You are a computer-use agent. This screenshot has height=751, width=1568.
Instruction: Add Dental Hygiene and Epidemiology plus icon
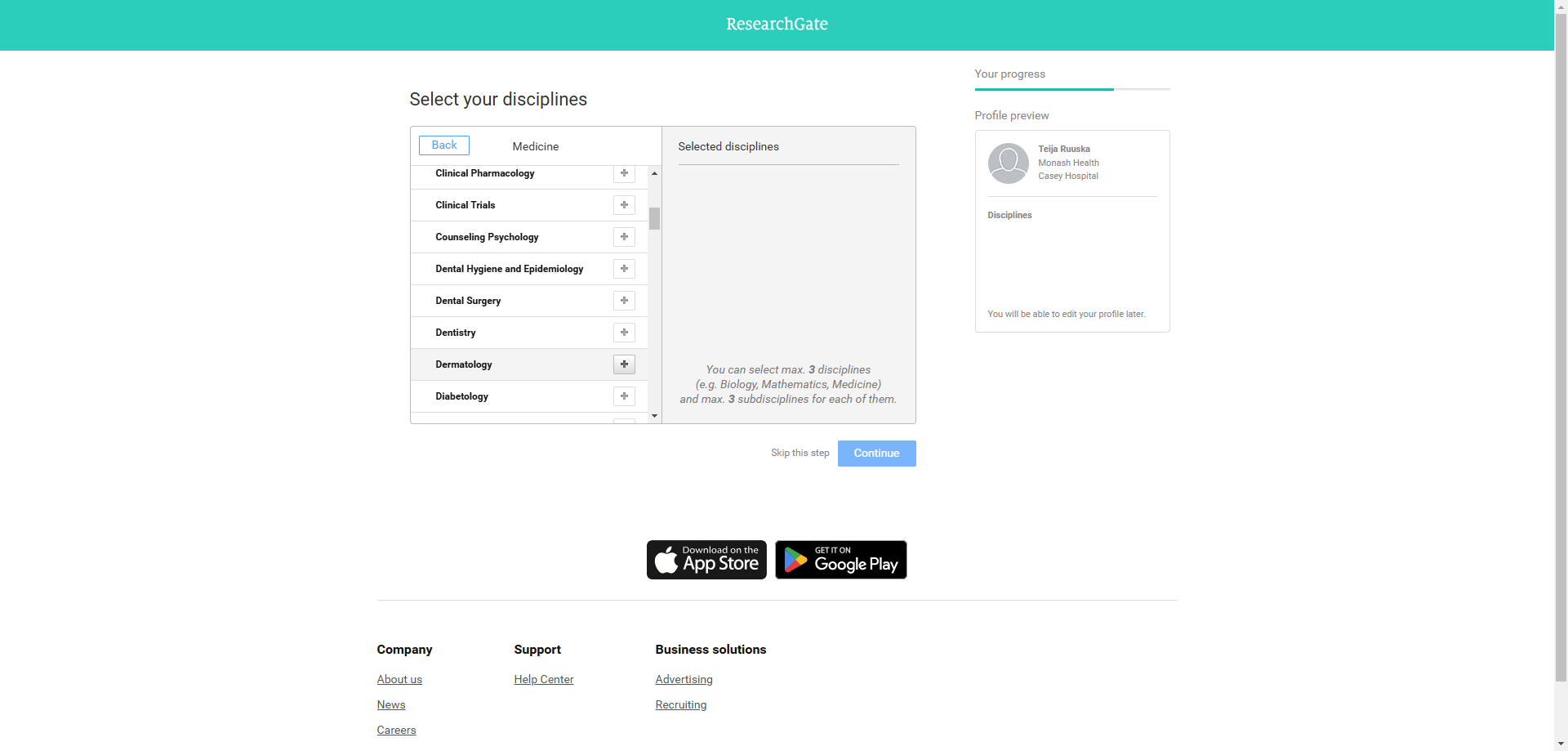624,269
